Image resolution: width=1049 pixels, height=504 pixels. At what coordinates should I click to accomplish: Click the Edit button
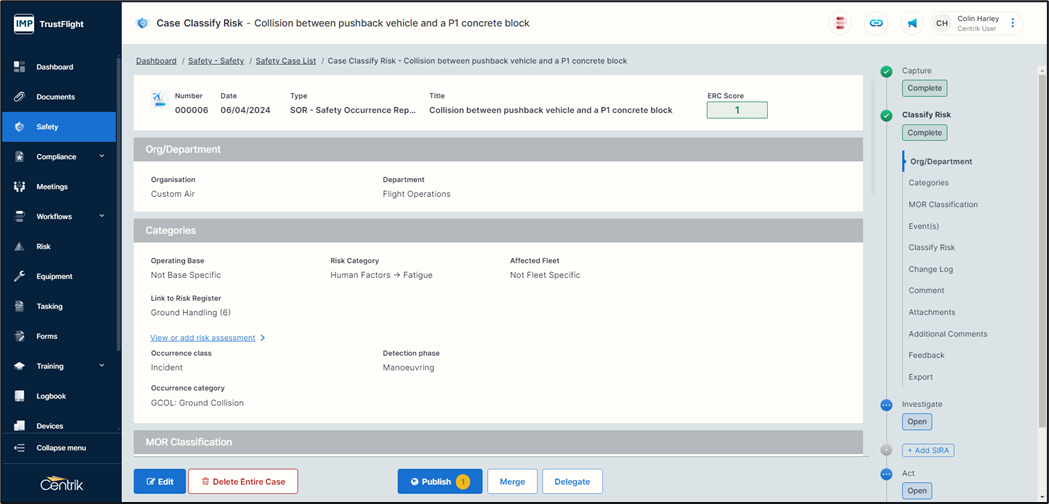pyautogui.click(x=160, y=481)
